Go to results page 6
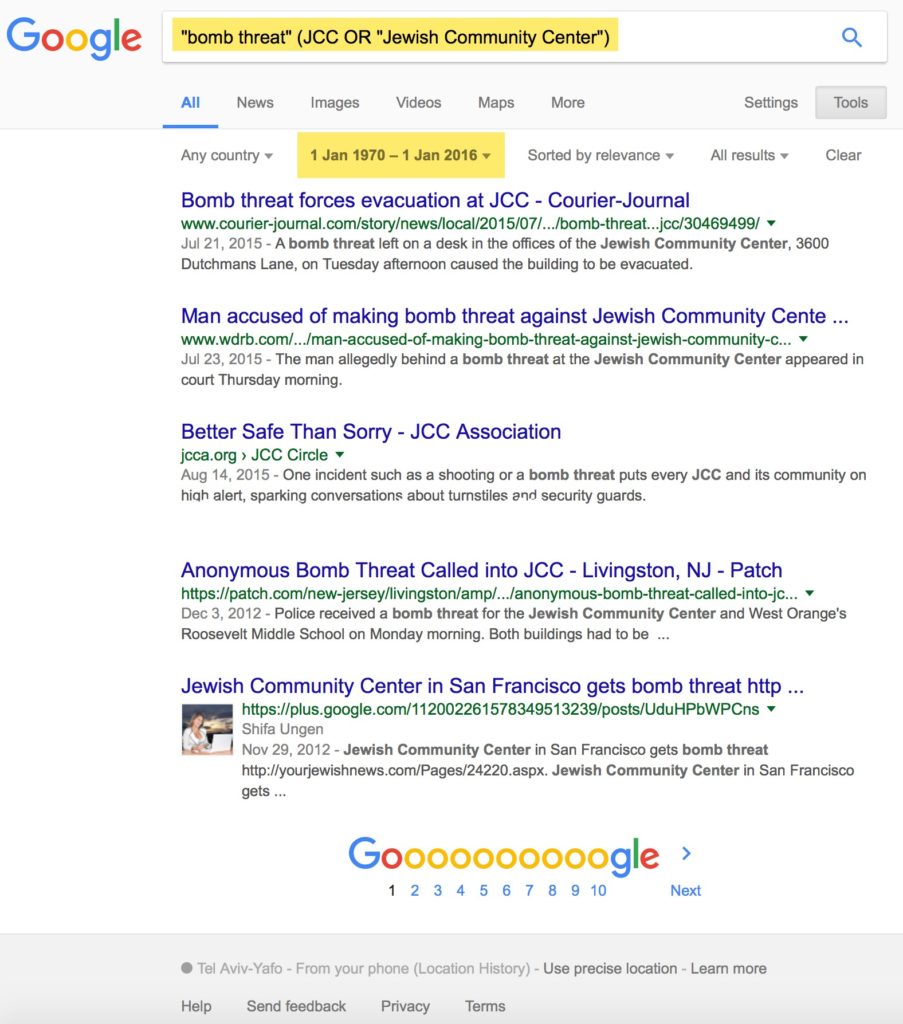This screenshot has width=903, height=1024. click(x=506, y=890)
